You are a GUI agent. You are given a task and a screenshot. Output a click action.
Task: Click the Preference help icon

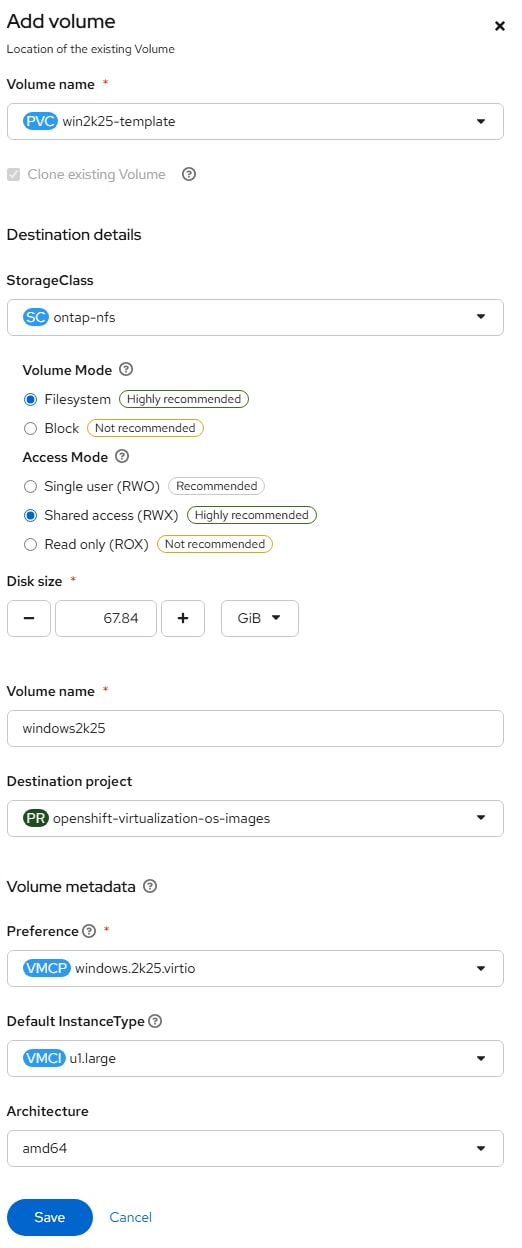(x=89, y=931)
